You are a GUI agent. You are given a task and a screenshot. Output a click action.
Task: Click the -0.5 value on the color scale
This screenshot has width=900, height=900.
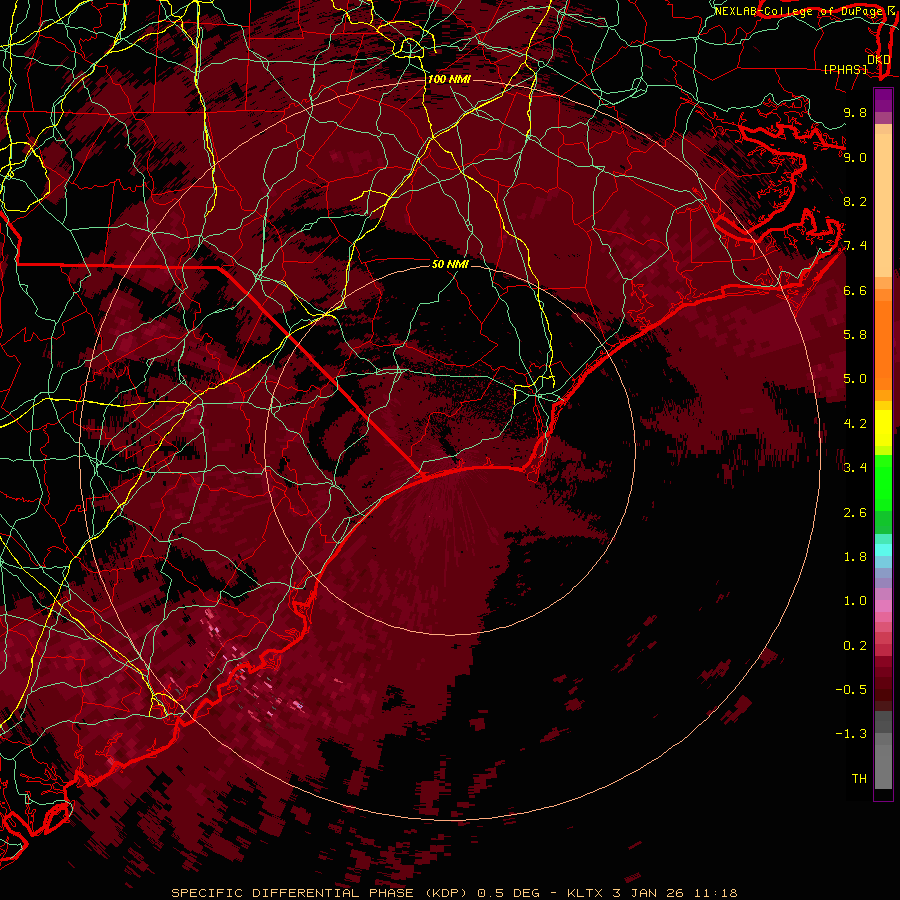(851, 690)
